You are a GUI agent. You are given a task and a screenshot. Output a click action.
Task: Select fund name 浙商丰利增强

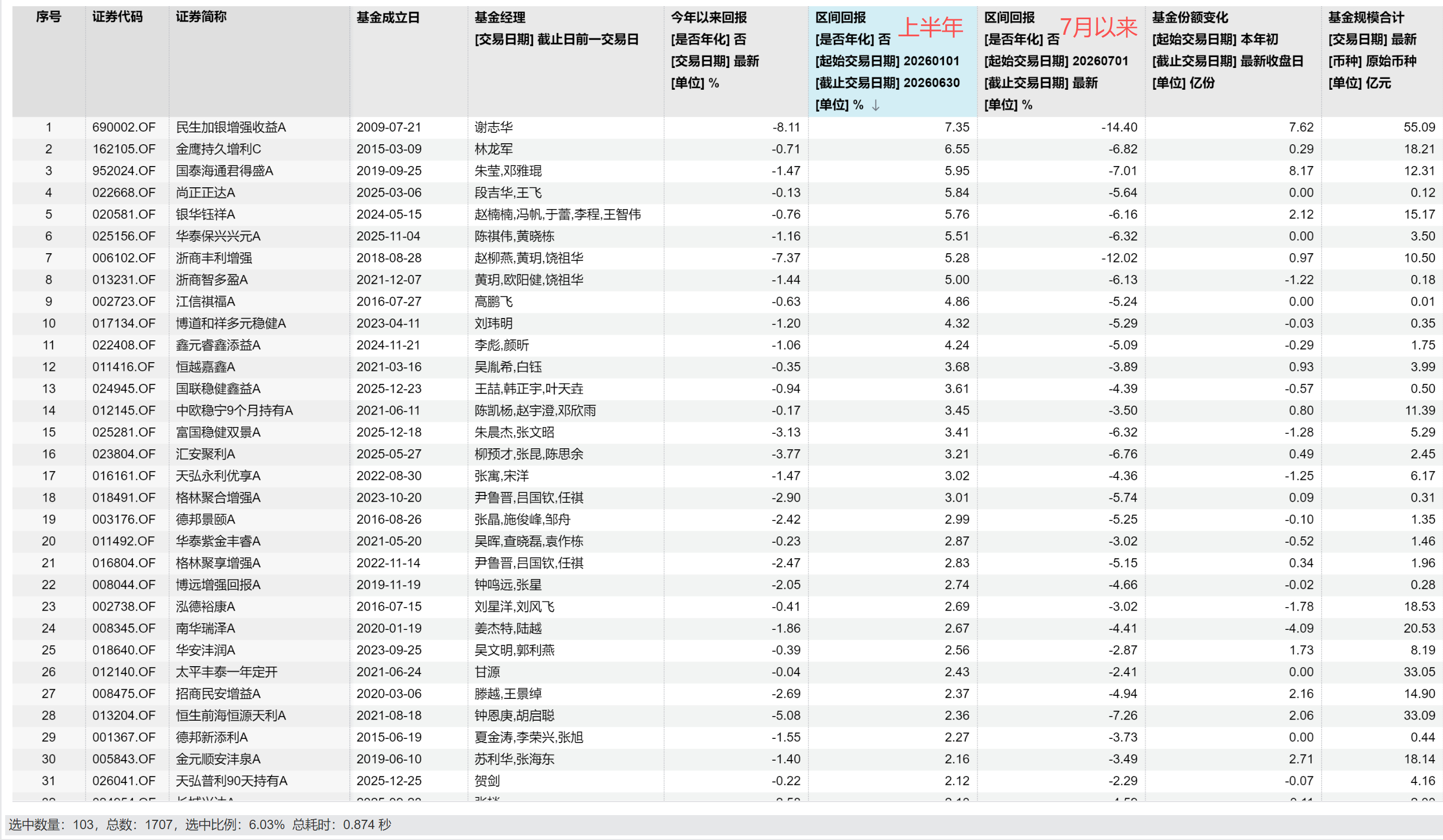(x=214, y=258)
